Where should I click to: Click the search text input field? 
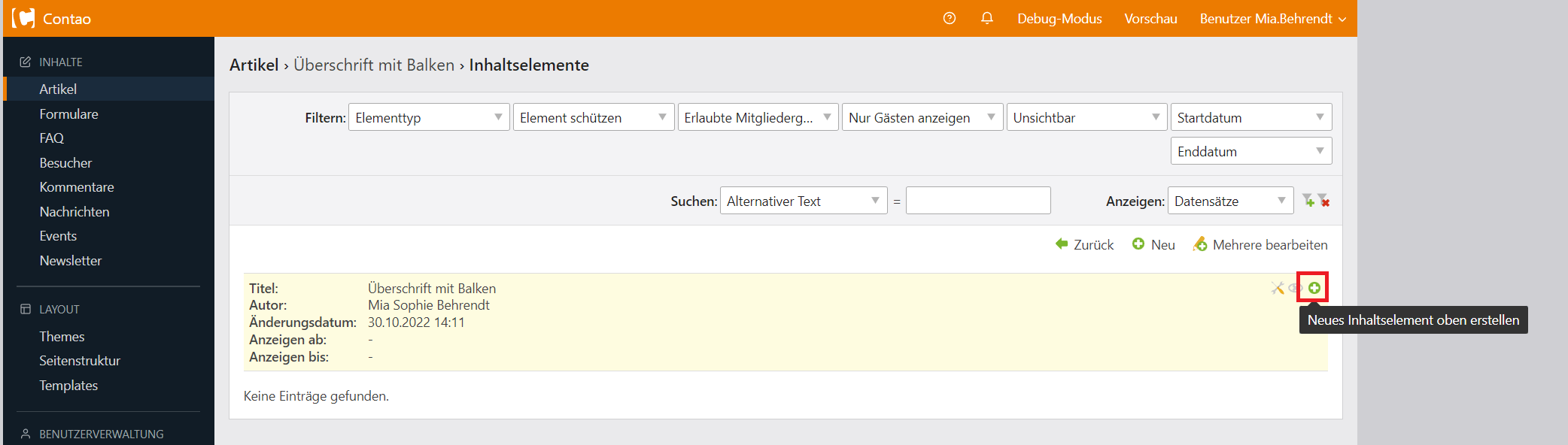(x=977, y=201)
